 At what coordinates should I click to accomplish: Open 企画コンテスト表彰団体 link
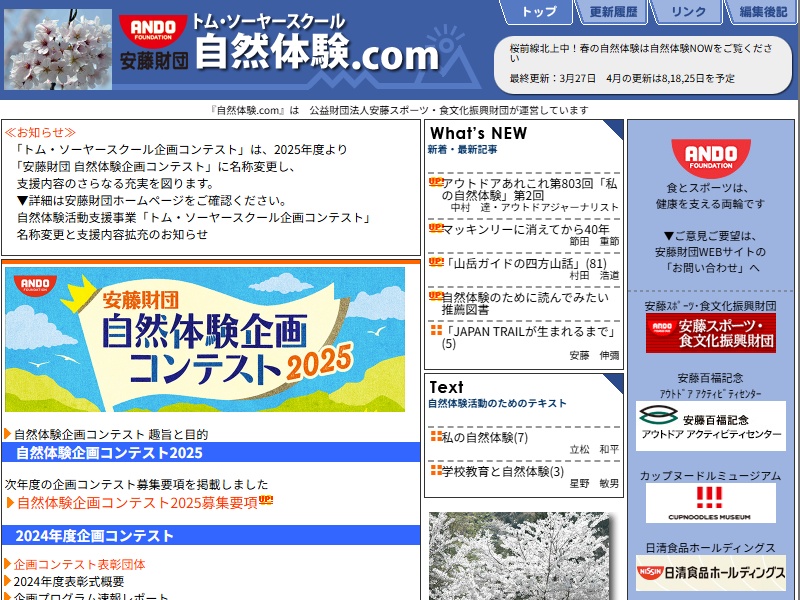pos(80,564)
